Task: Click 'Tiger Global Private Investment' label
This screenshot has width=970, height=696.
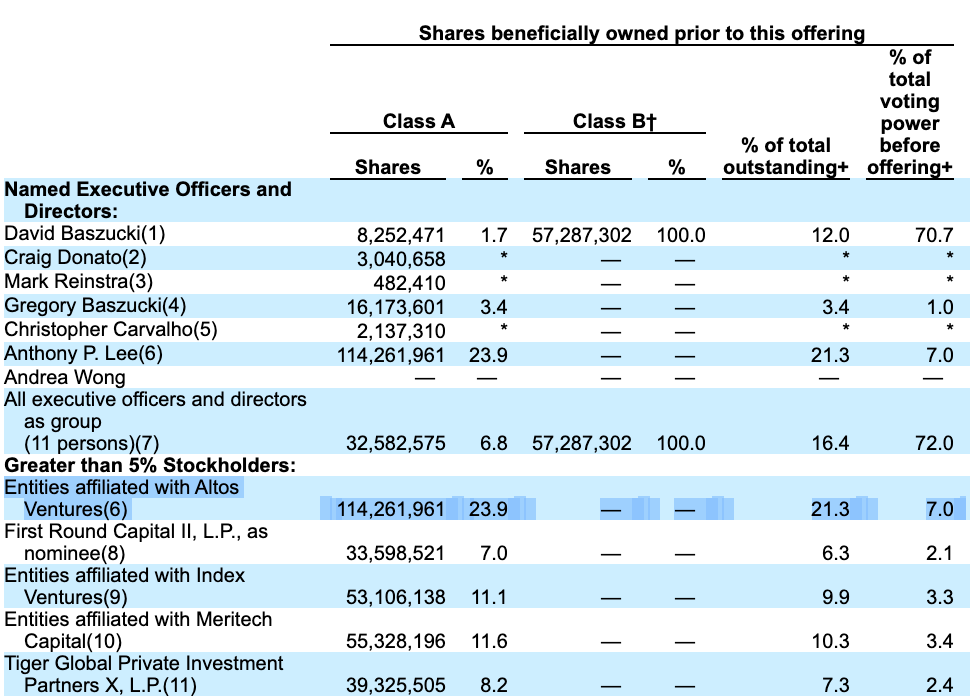Action: pos(144,663)
